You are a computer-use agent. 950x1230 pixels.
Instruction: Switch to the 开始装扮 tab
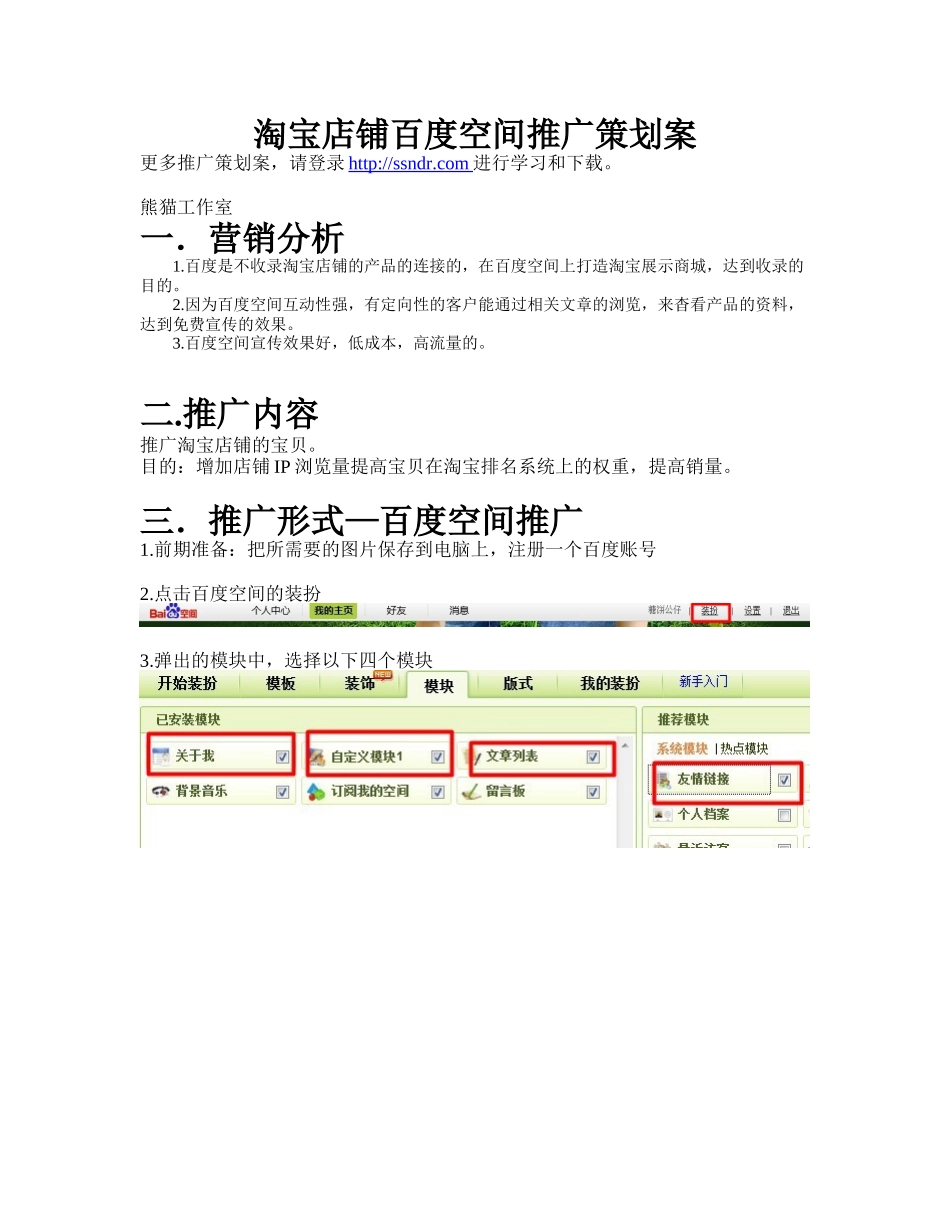click(187, 684)
